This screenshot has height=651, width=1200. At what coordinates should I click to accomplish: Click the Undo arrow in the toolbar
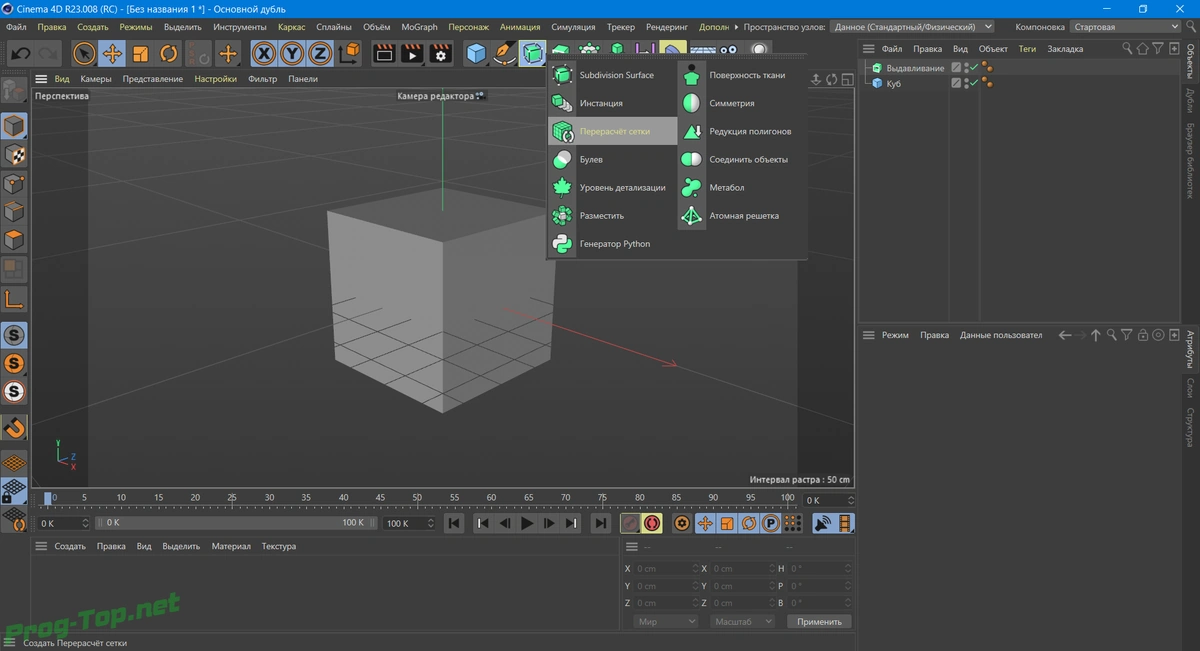pyautogui.click(x=20, y=53)
